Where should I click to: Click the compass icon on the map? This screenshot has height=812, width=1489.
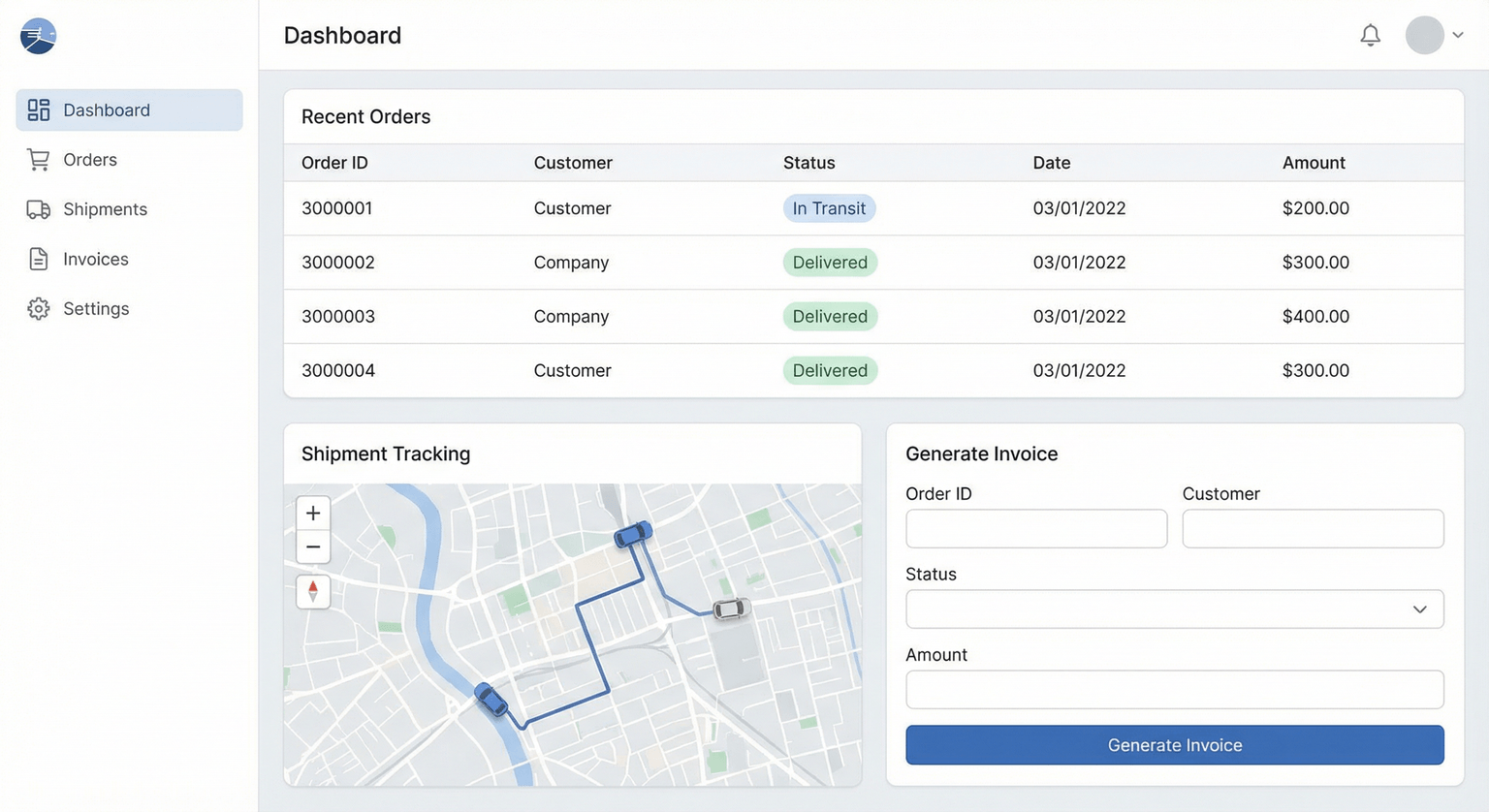312,592
